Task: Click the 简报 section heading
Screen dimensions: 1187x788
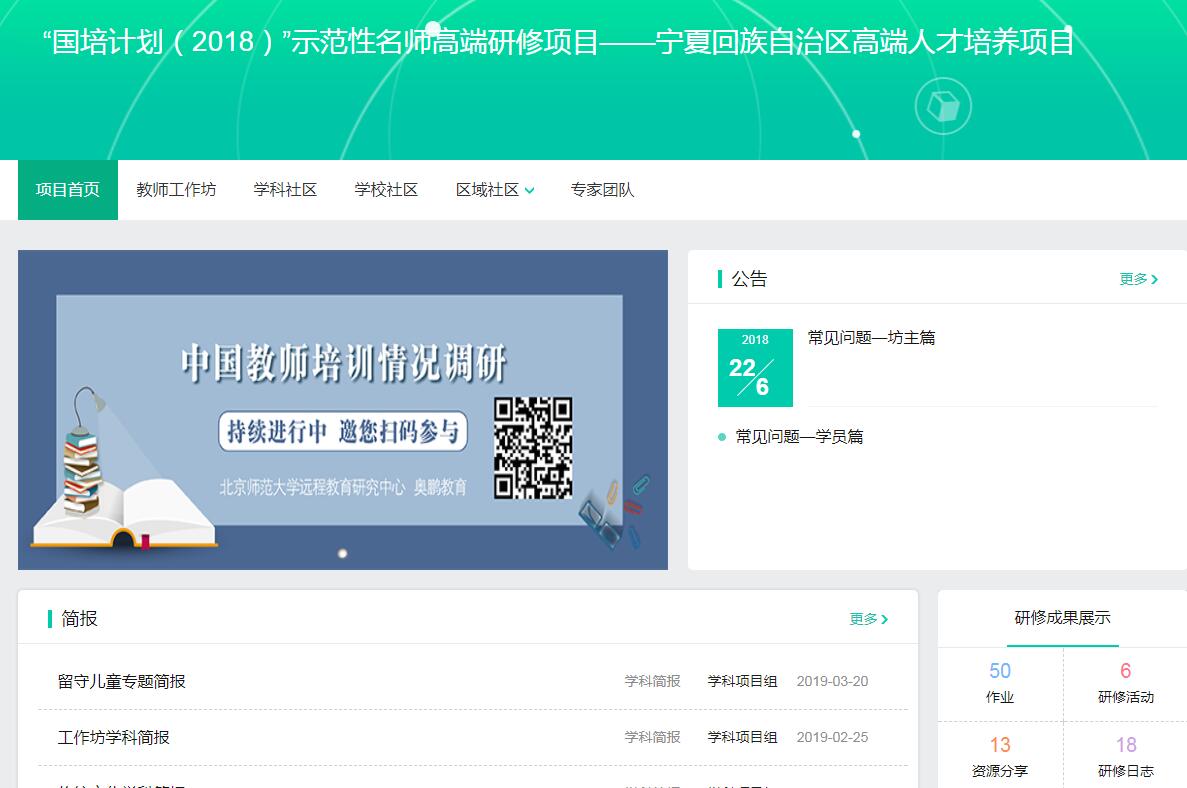Action: click(79, 618)
